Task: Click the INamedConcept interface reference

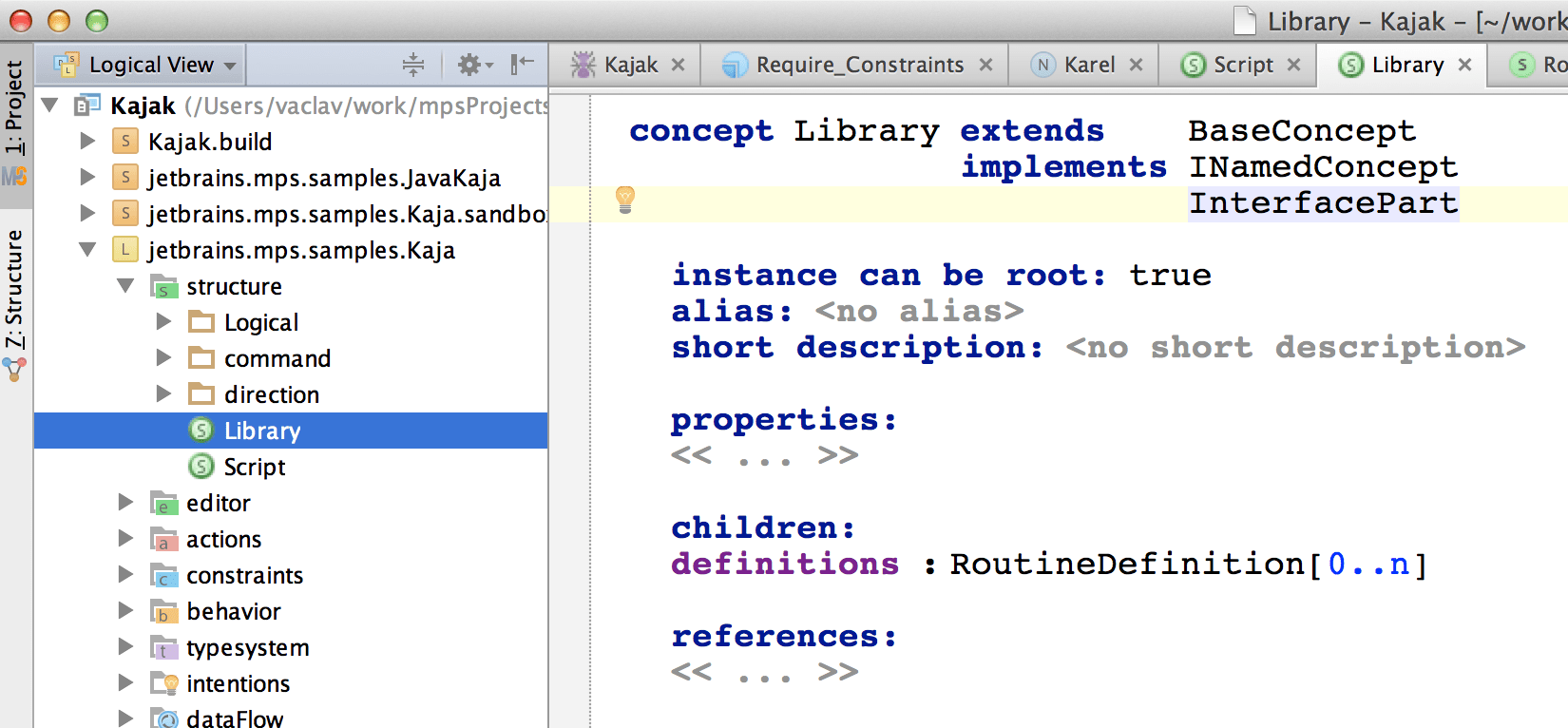Action: click(x=1322, y=167)
